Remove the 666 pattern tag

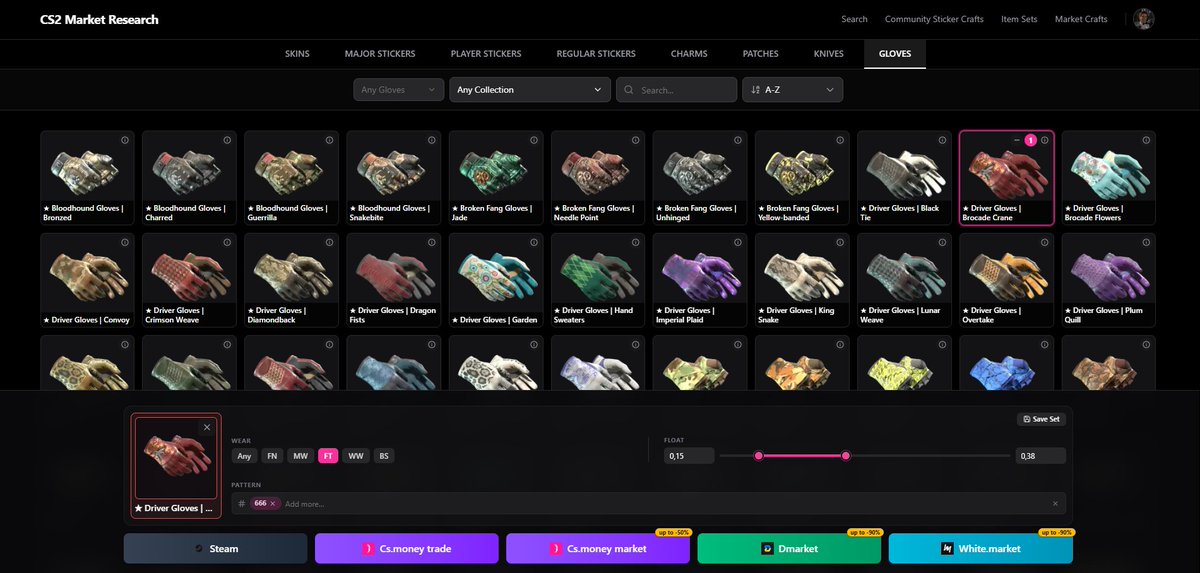pyautogui.click(x=272, y=503)
